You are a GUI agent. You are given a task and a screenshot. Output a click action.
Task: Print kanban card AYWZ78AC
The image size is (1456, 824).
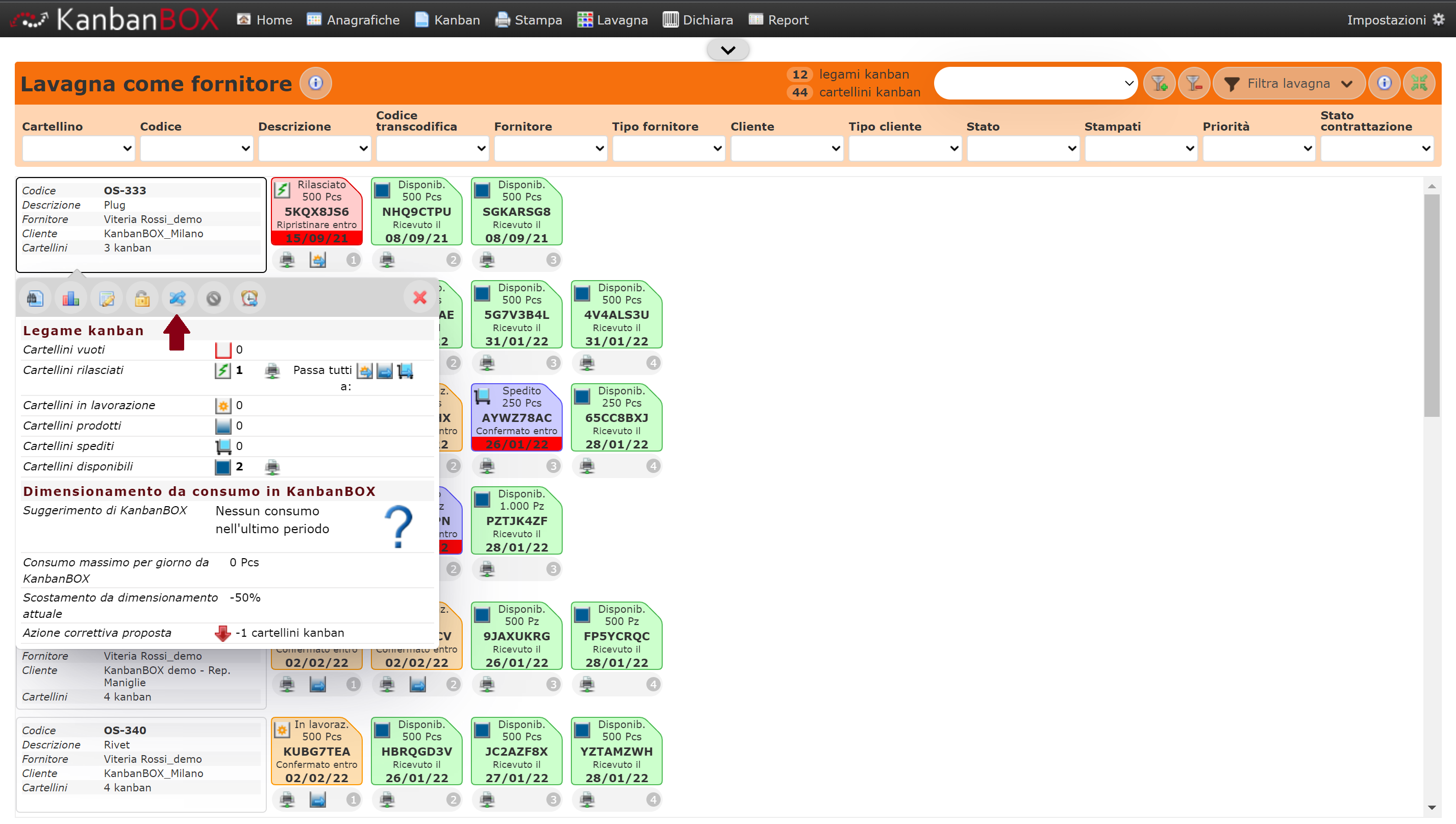tap(487, 466)
